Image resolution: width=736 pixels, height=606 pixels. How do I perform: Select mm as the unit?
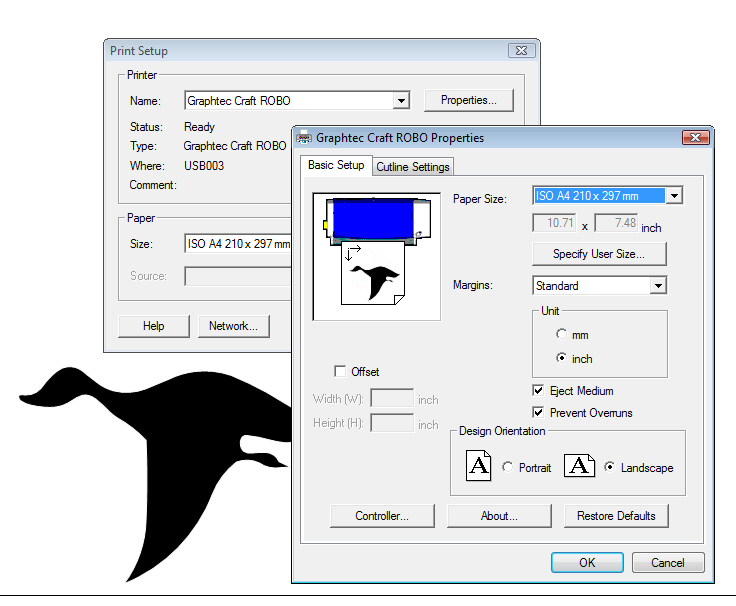tap(561, 334)
